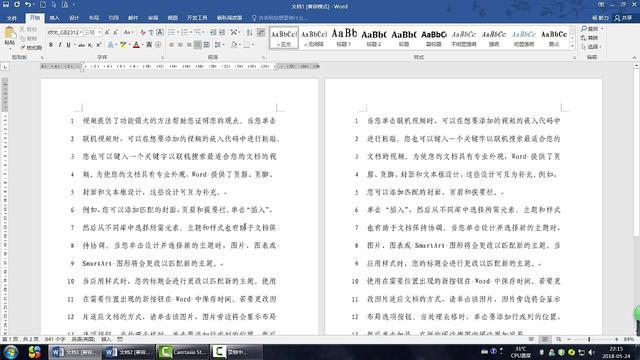Switch to the Design tab

click(x=74, y=18)
